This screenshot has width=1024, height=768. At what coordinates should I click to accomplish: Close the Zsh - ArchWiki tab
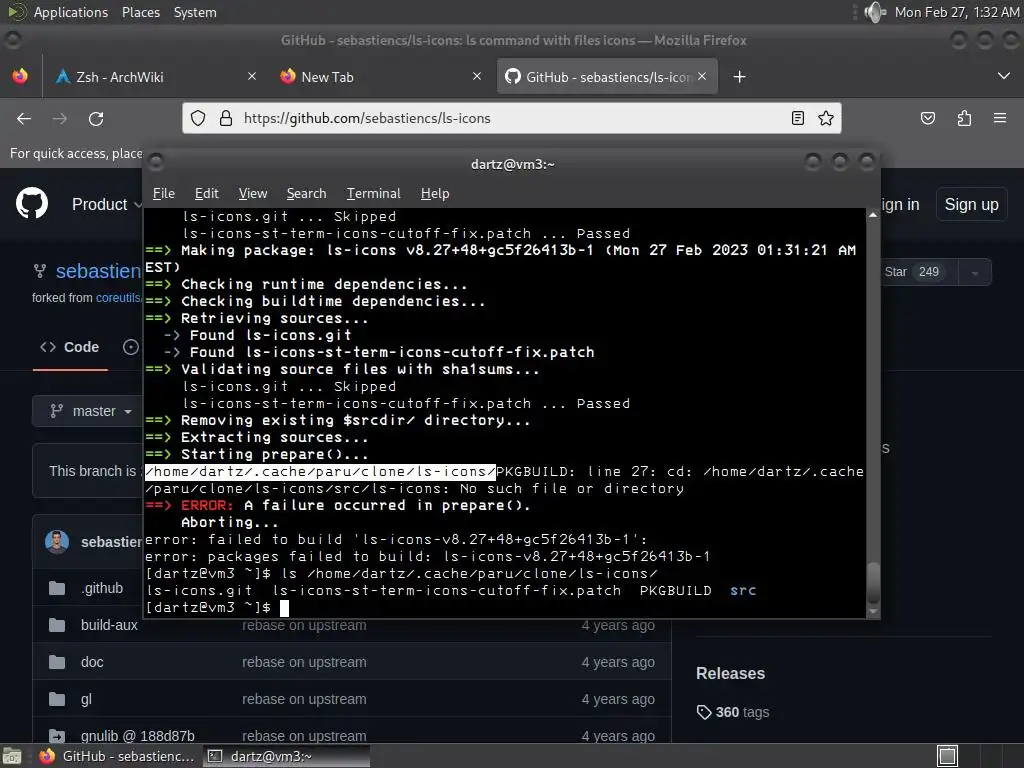tap(252, 76)
